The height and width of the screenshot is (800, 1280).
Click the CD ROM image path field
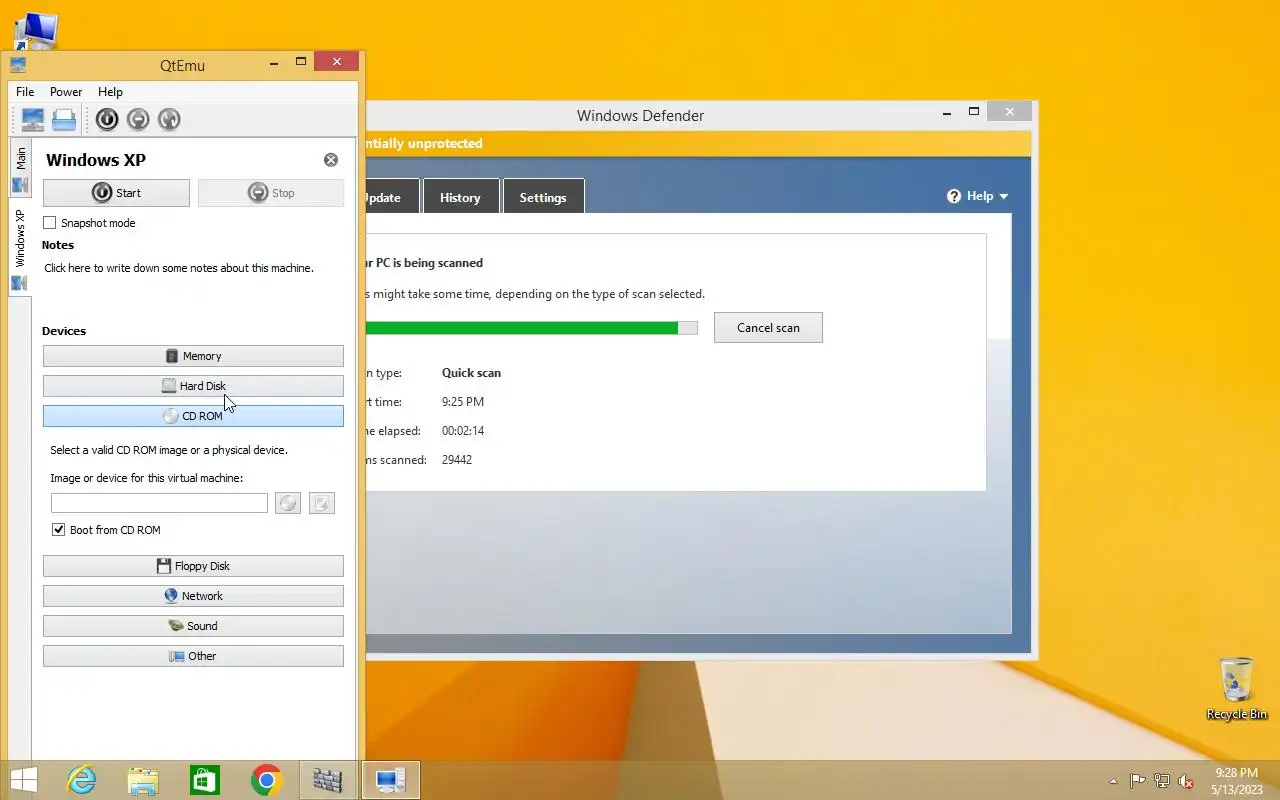160,503
